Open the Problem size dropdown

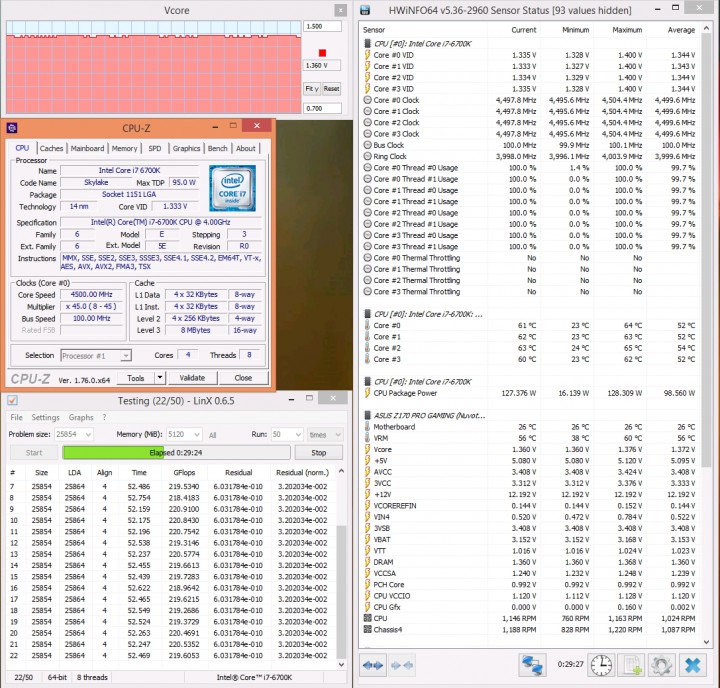point(88,434)
